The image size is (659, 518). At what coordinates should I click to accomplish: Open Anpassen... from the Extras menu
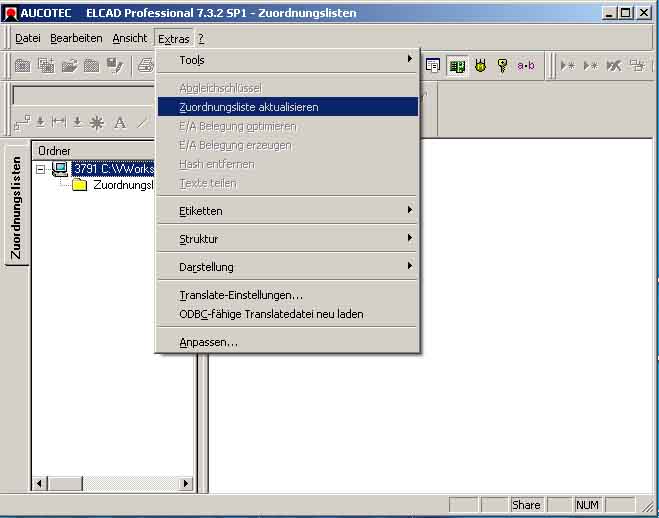click(288, 342)
